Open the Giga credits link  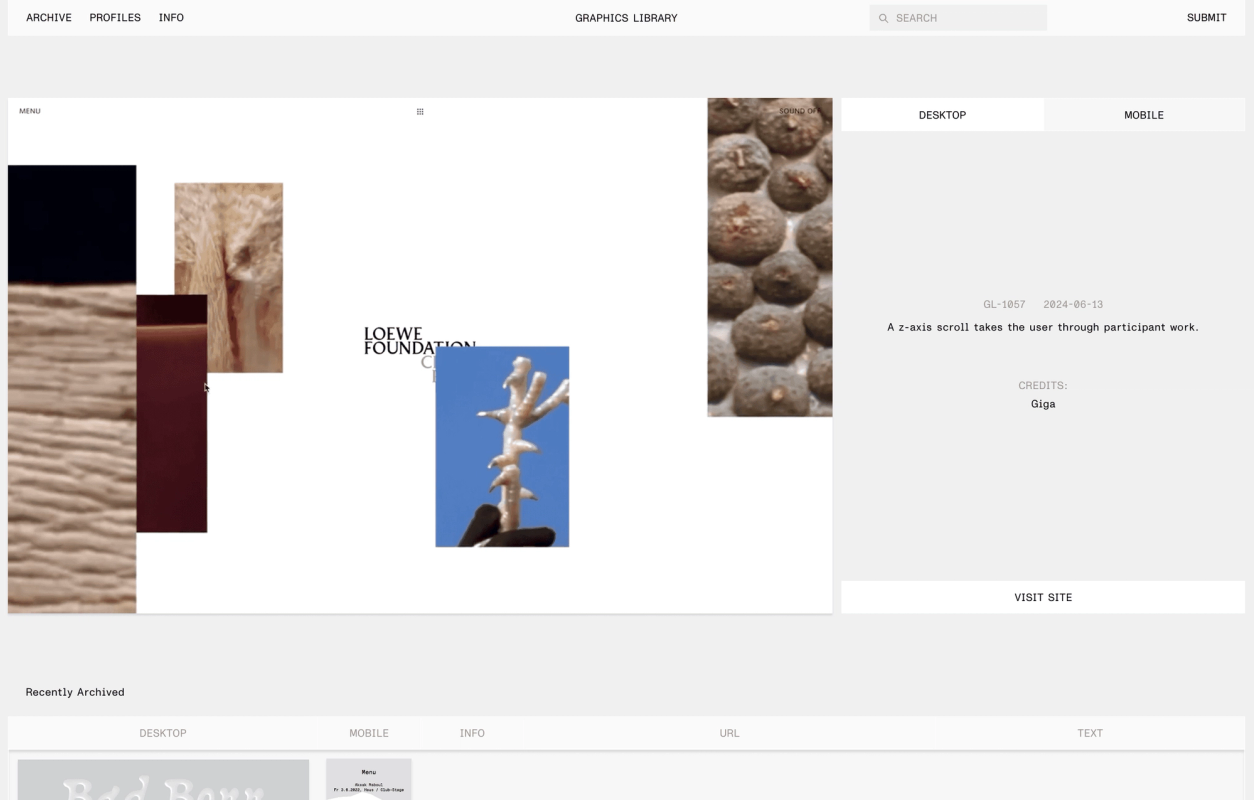click(1043, 404)
